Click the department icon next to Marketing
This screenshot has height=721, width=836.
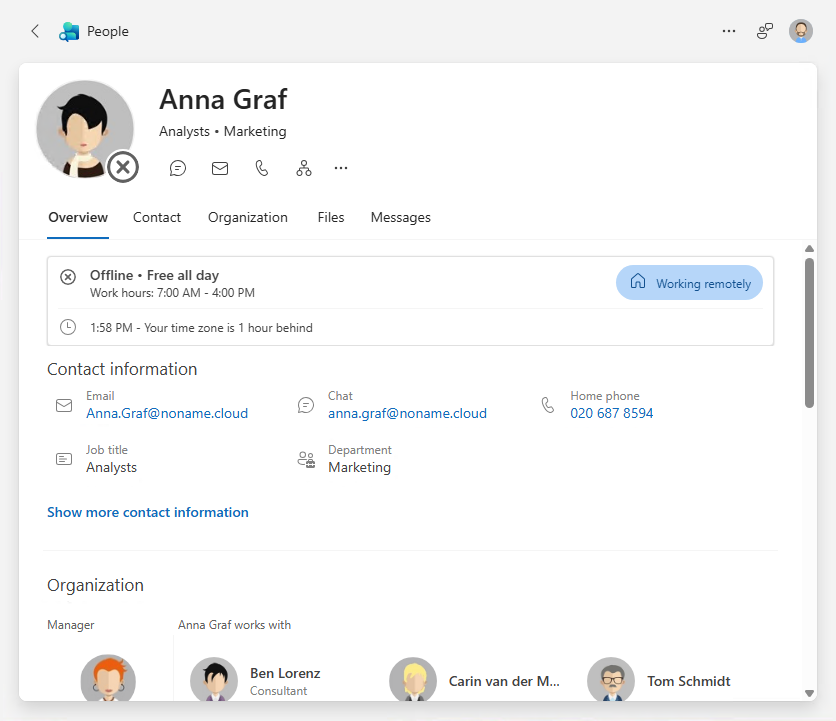tap(306, 459)
